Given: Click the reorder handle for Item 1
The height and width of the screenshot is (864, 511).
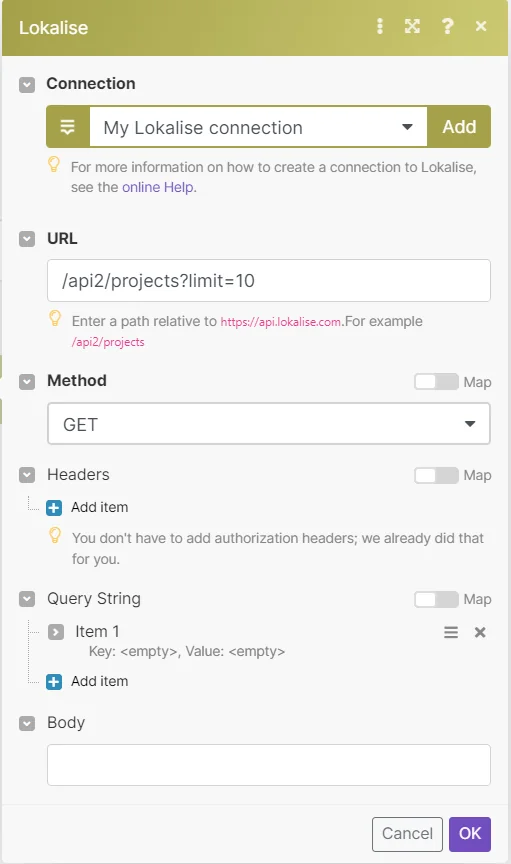Looking at the screenshot, I should (x=451, y=632).
